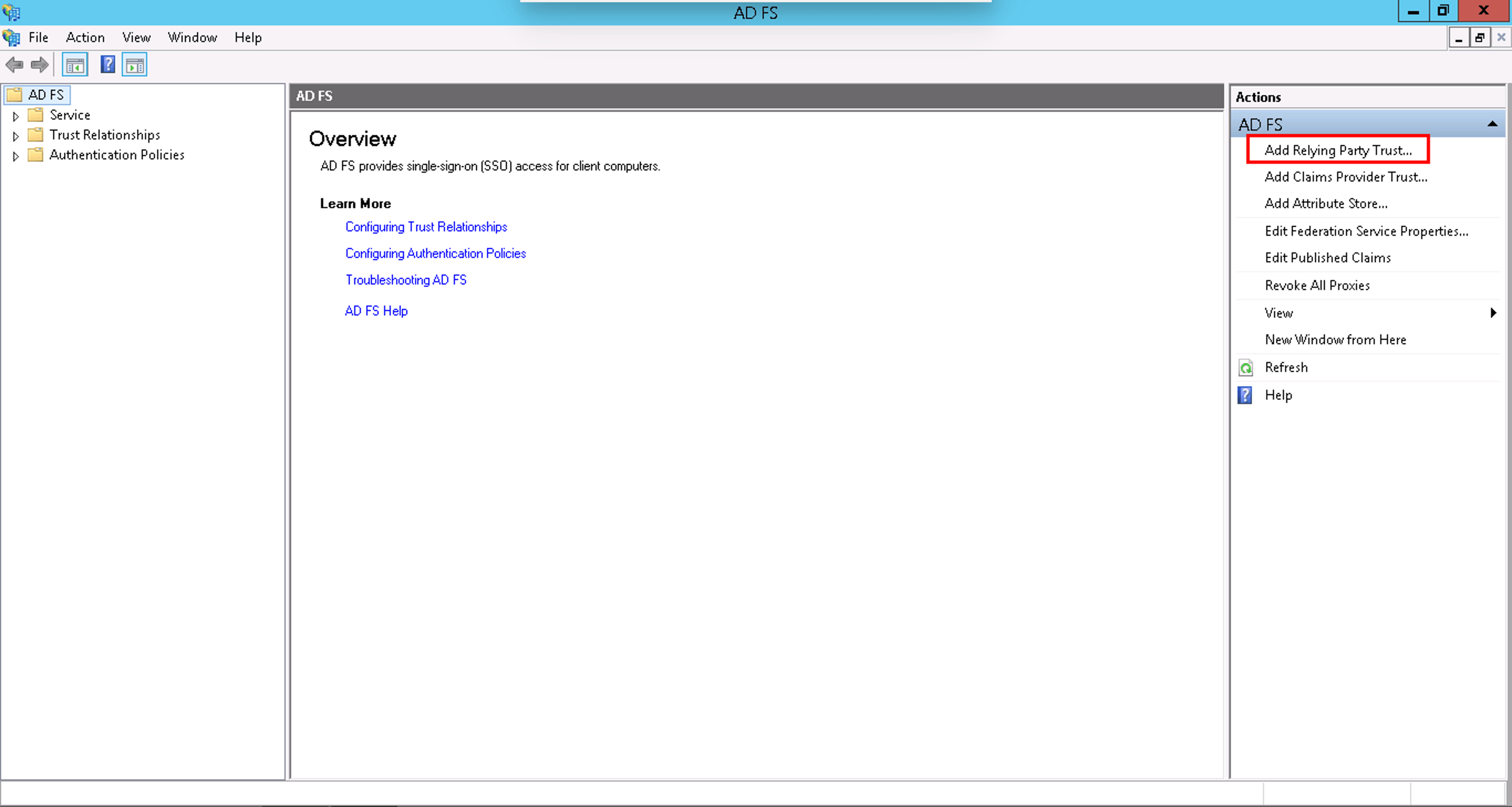Expand the Trust Relationships tree node
This screenshot has width=1512, height=807.
[16, 136]
